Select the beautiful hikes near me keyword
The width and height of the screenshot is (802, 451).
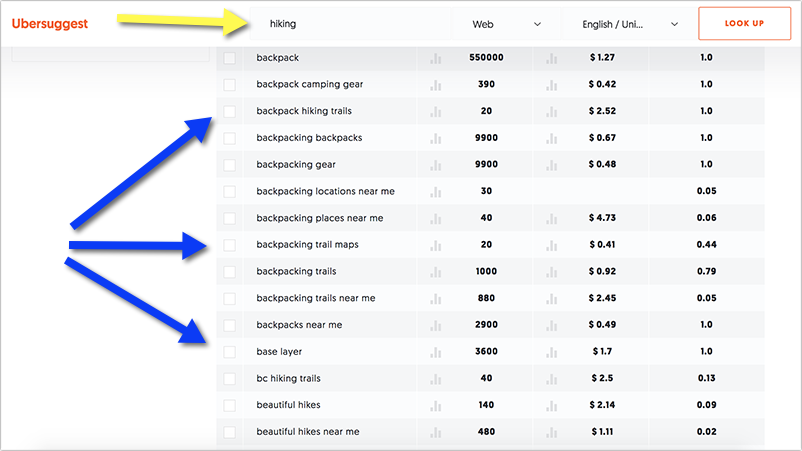307,432
